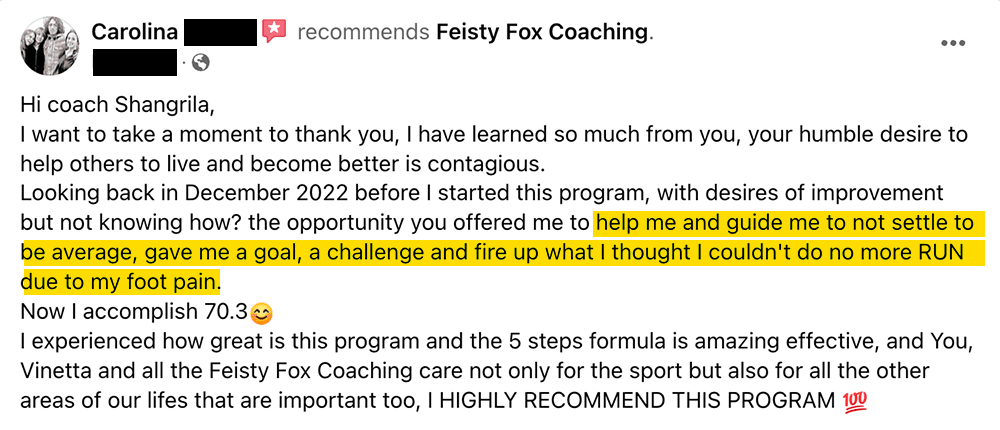Click the name Carolina
1000x430 pixels.
(135, 31)
